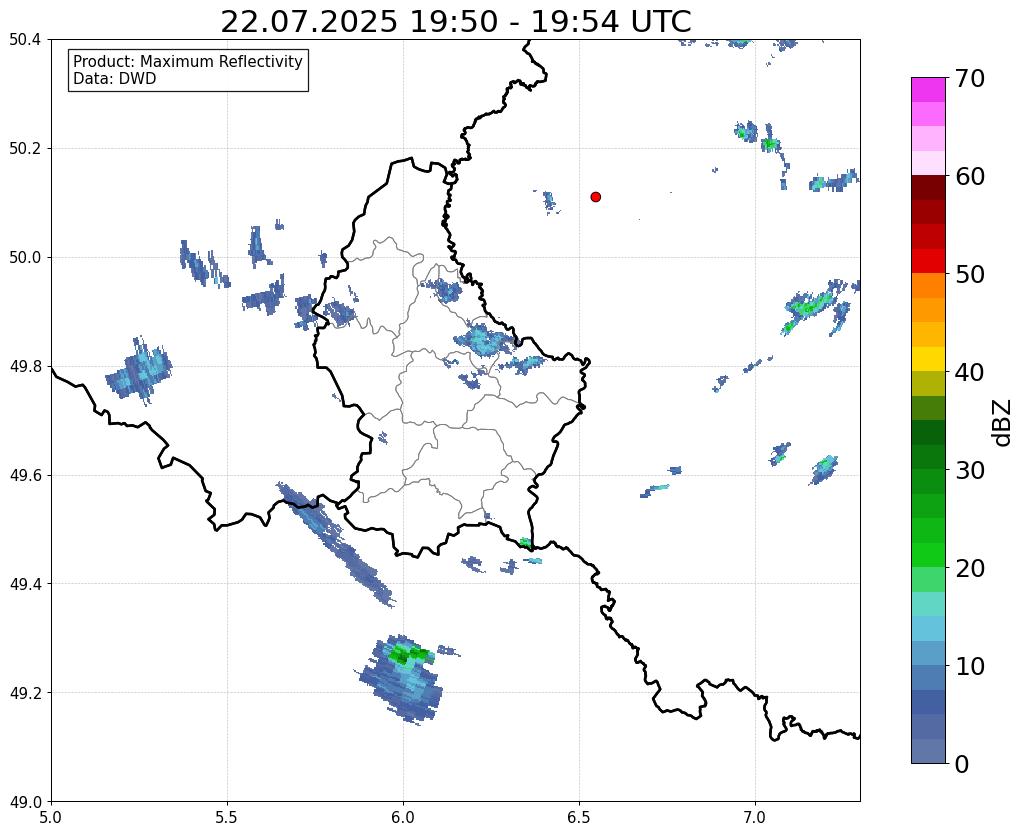Click the colorbar label 'dBZ'

[x=1003, y=422]
